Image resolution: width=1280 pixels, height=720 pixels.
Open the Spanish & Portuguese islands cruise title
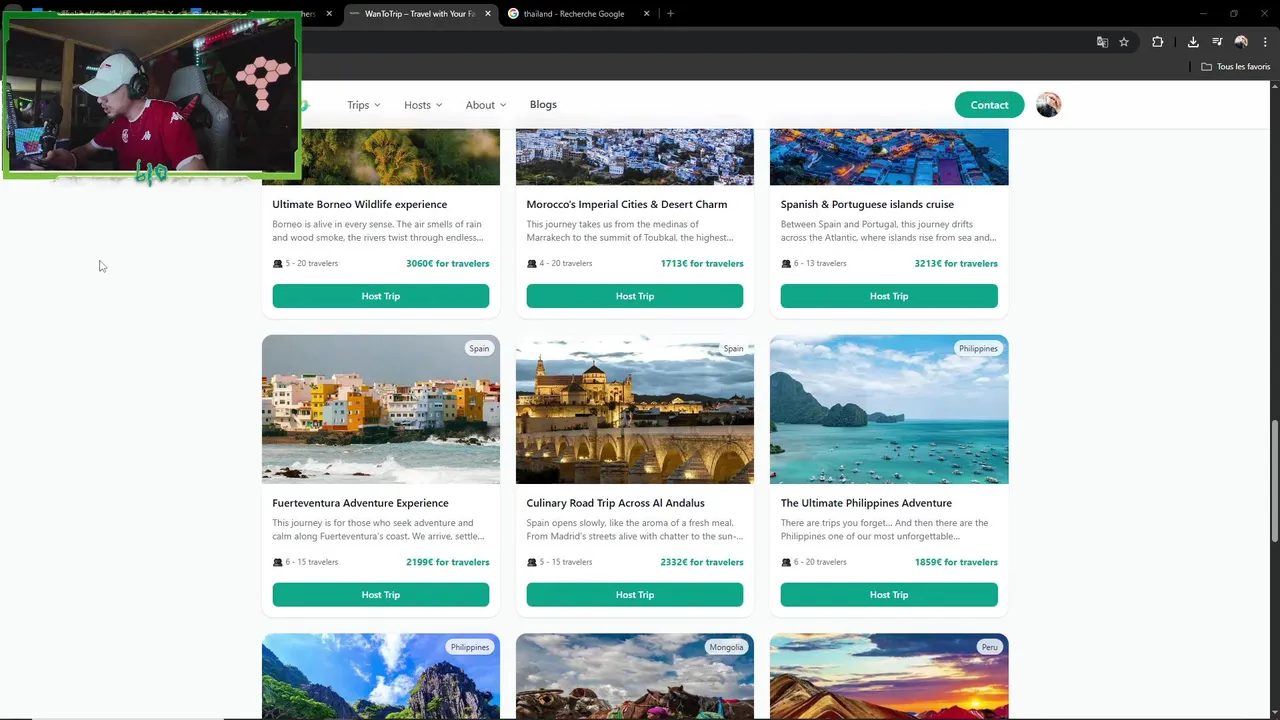[x=867, y=204]
